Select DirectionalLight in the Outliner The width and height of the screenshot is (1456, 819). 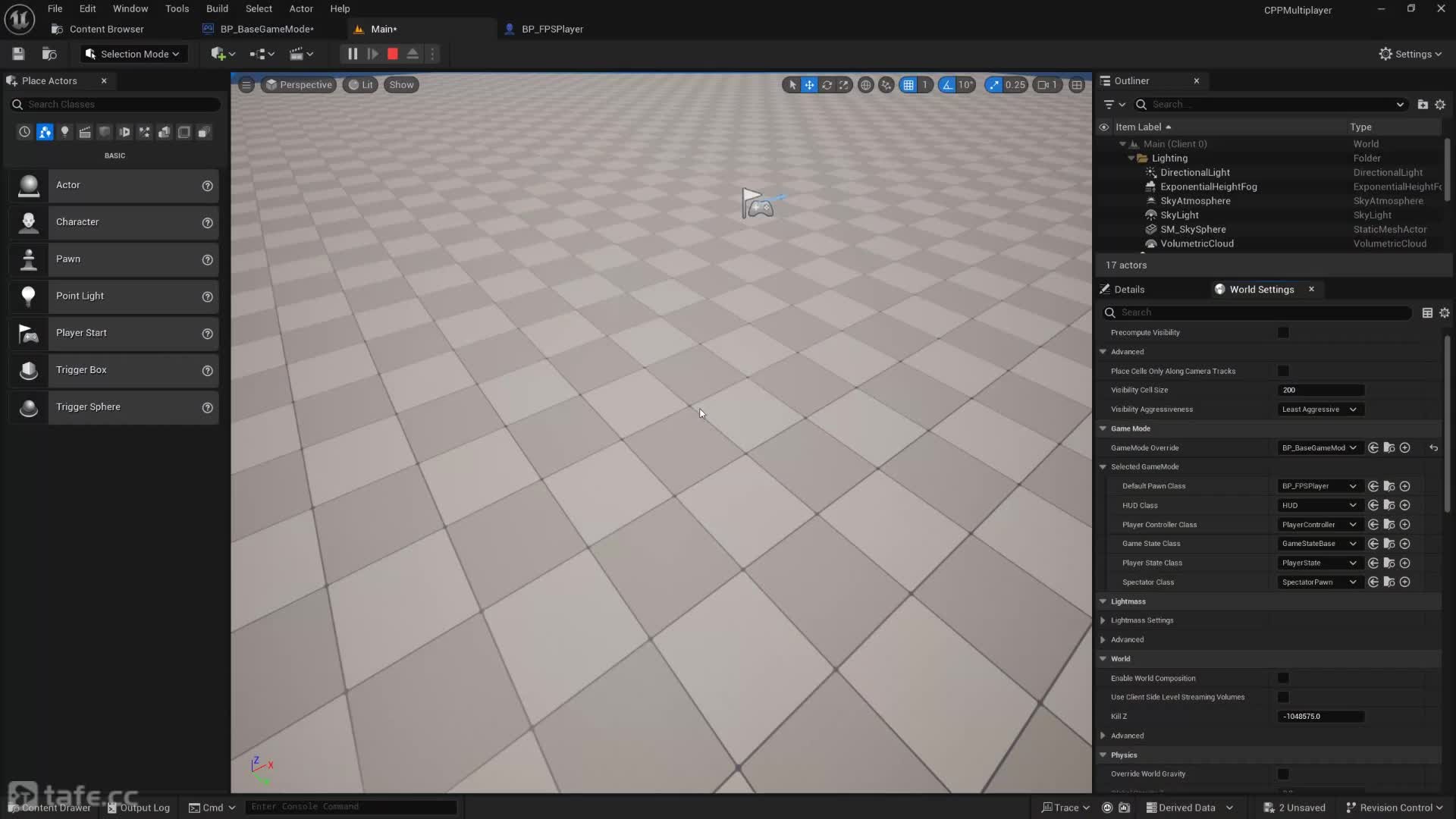click(x=1194, y=173)
